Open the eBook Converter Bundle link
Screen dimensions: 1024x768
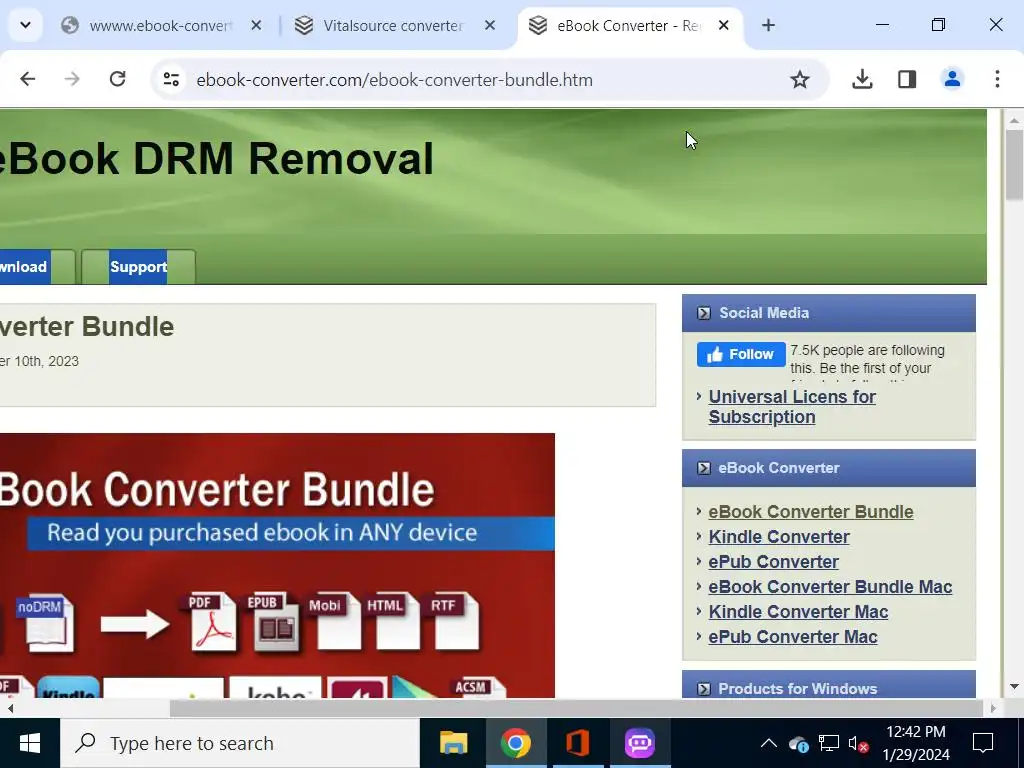tap(810, 511)
